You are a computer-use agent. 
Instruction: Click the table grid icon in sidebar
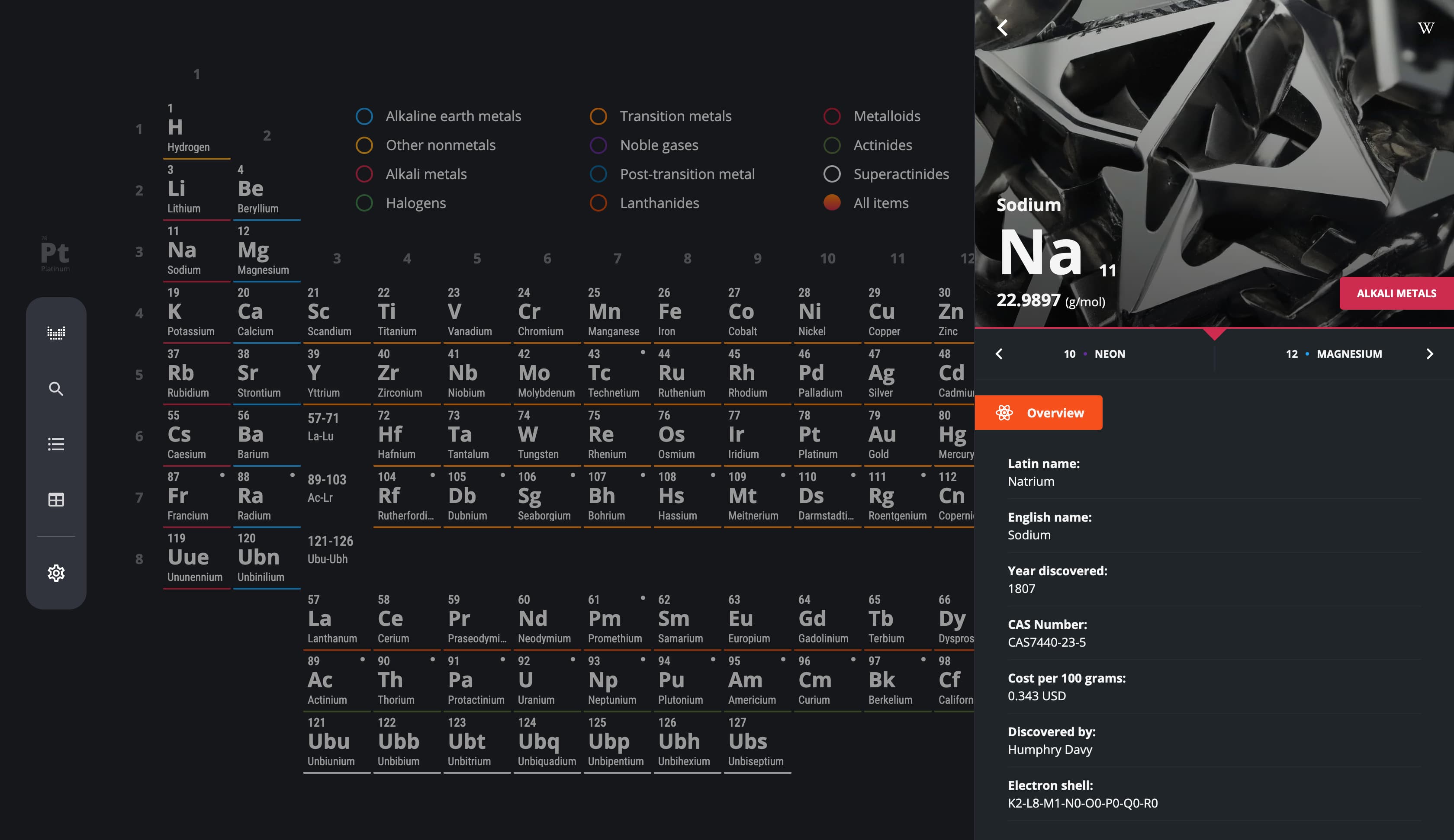click(56, 500)
